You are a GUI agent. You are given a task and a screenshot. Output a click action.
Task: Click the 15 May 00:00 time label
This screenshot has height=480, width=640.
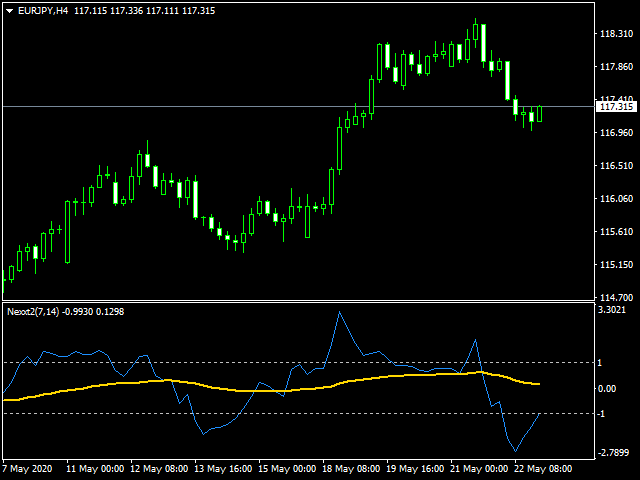click(287, 469)
